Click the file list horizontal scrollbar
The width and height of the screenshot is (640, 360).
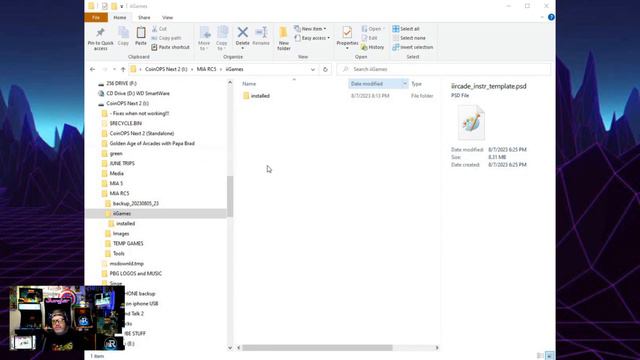click(317, 348)
